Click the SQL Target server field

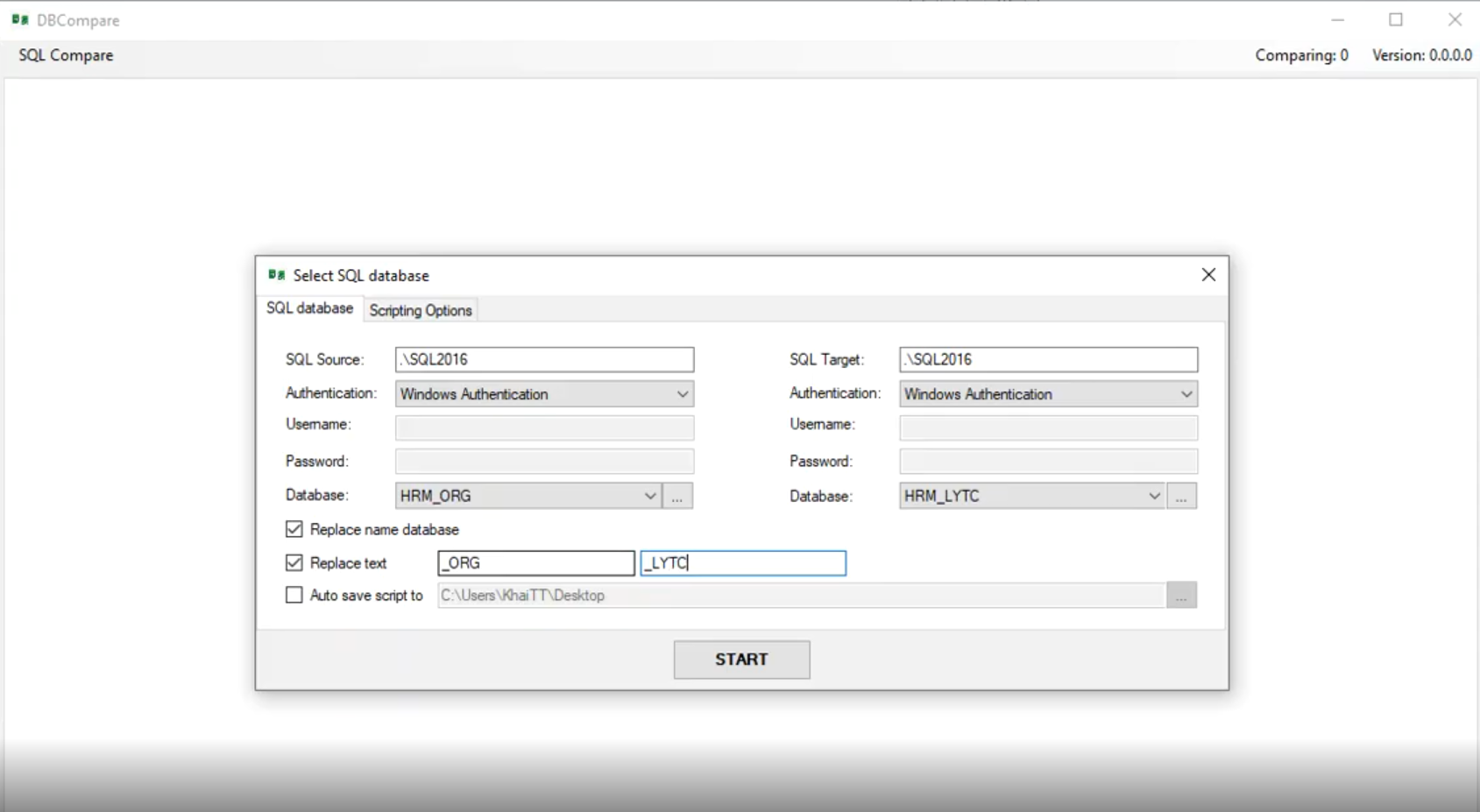tap(1048, 359)
